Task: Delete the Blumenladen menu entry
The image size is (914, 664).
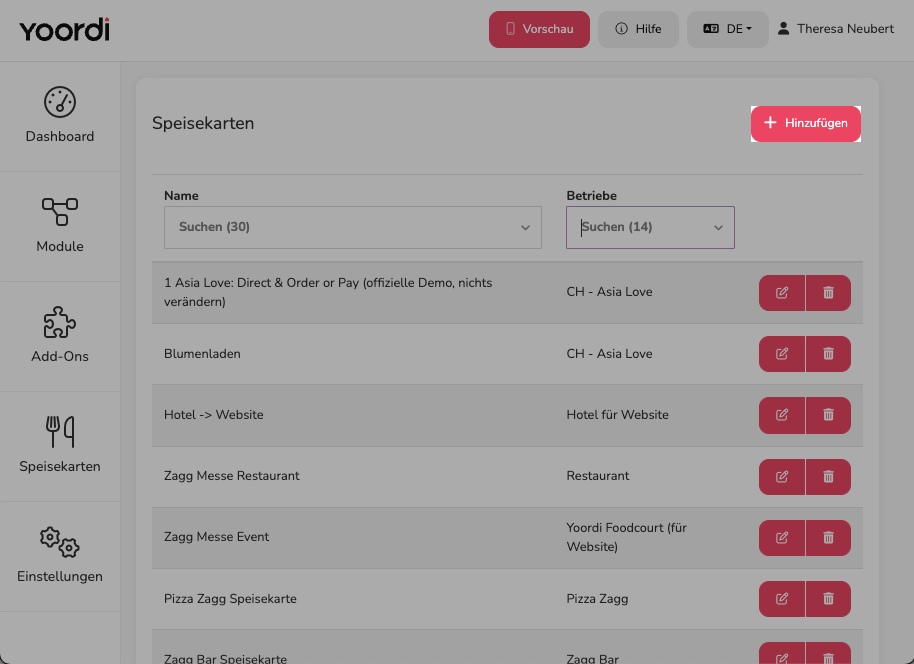Action: click(828, 354)
